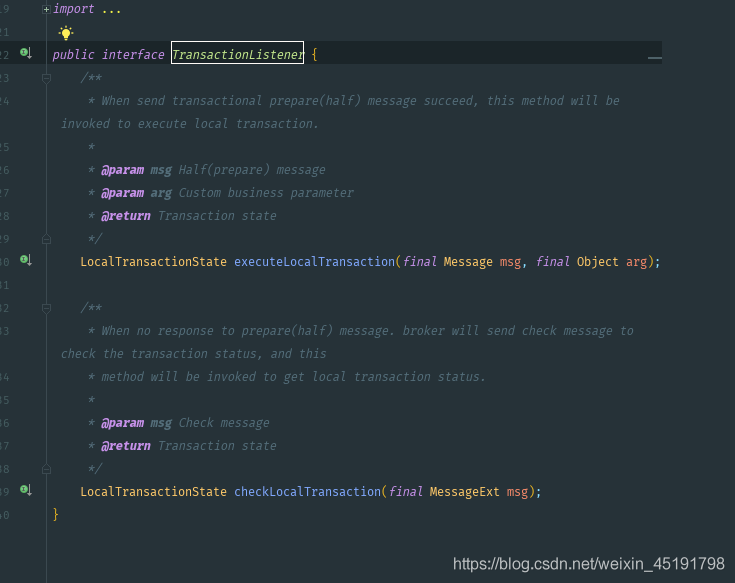The width and height of the screenshot is (735, 583).
Task: Click the checkLocalTransaction method name
Action: pos(307,492)
